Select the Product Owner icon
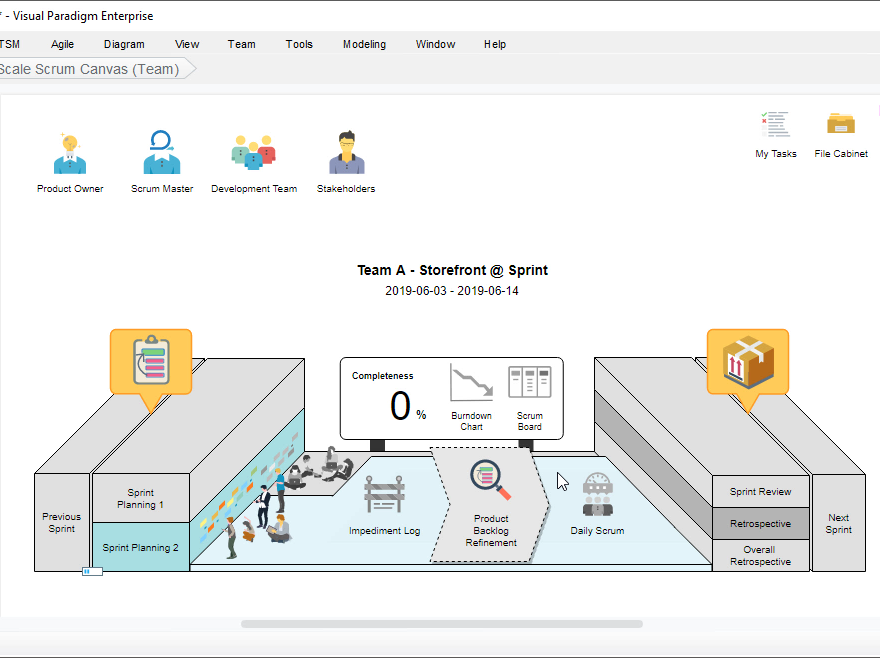This screenshot has height=658, width=880. click(x=70, y=148)
